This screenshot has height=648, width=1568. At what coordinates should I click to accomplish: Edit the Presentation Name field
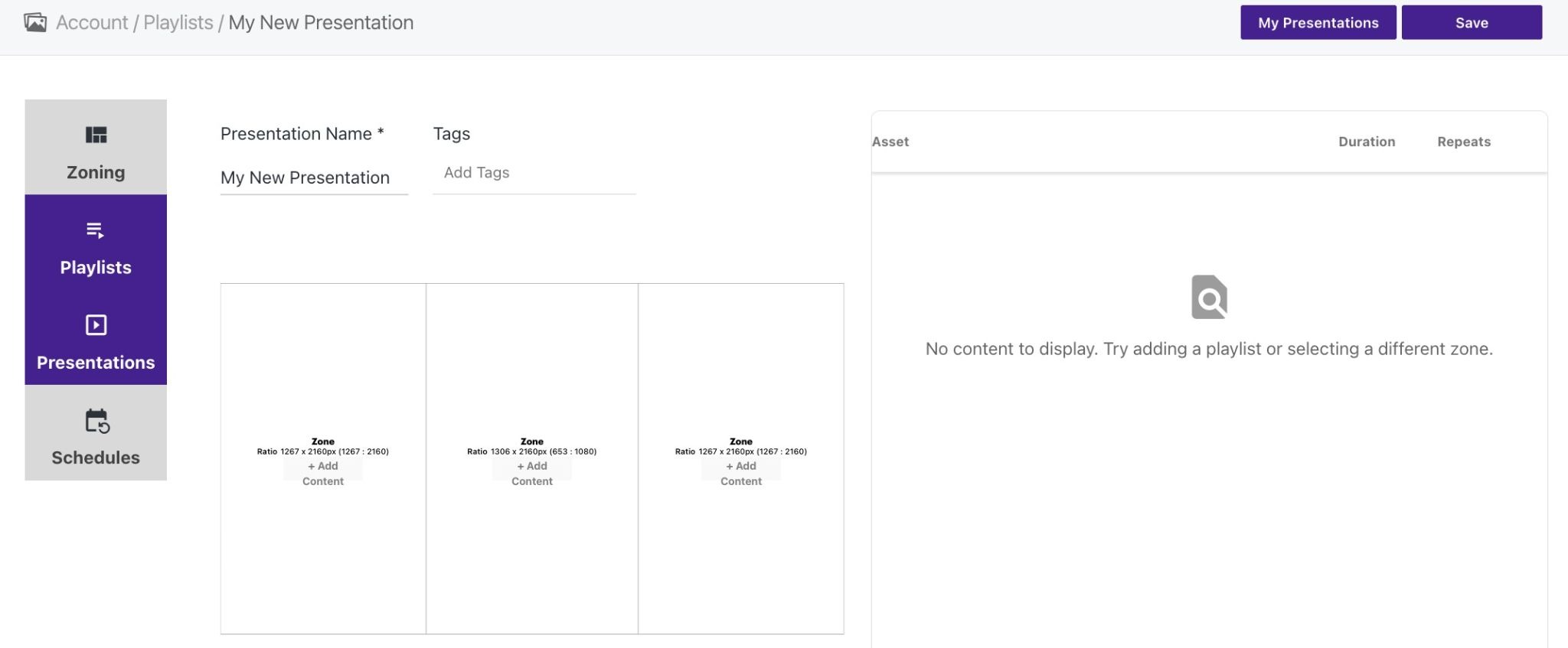[x=314, y=177]
